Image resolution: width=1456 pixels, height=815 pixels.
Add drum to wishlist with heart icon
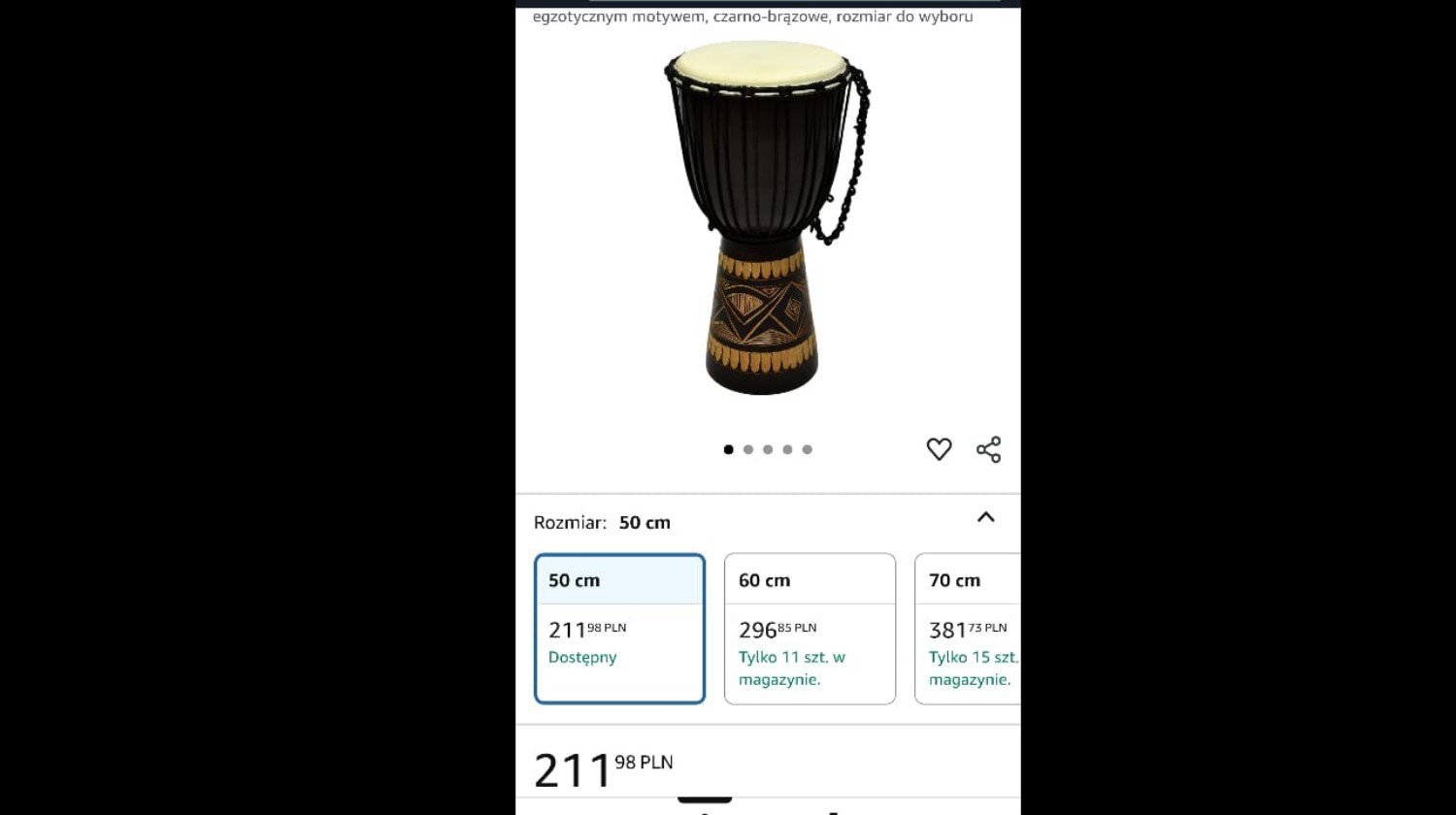tap(939, 449)
